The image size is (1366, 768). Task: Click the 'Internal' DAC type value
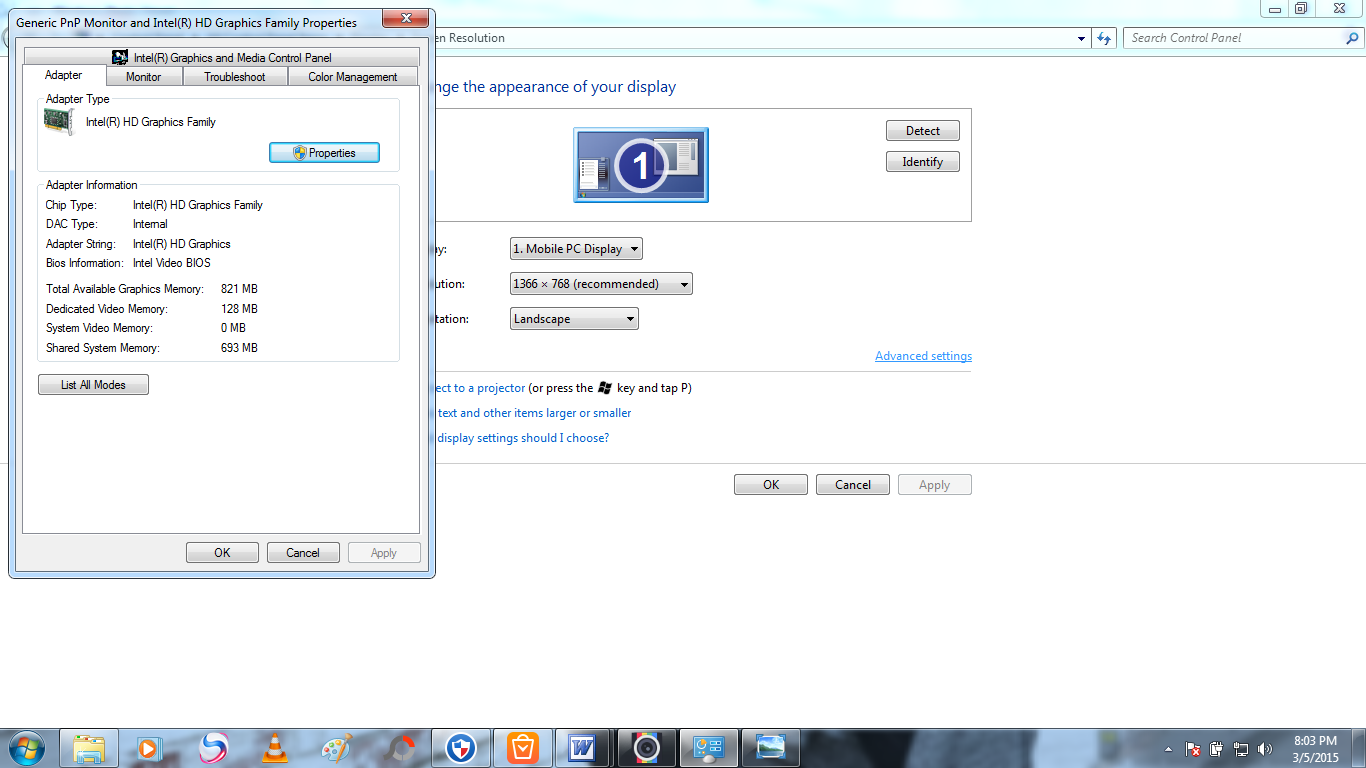(x=150, y=224)
